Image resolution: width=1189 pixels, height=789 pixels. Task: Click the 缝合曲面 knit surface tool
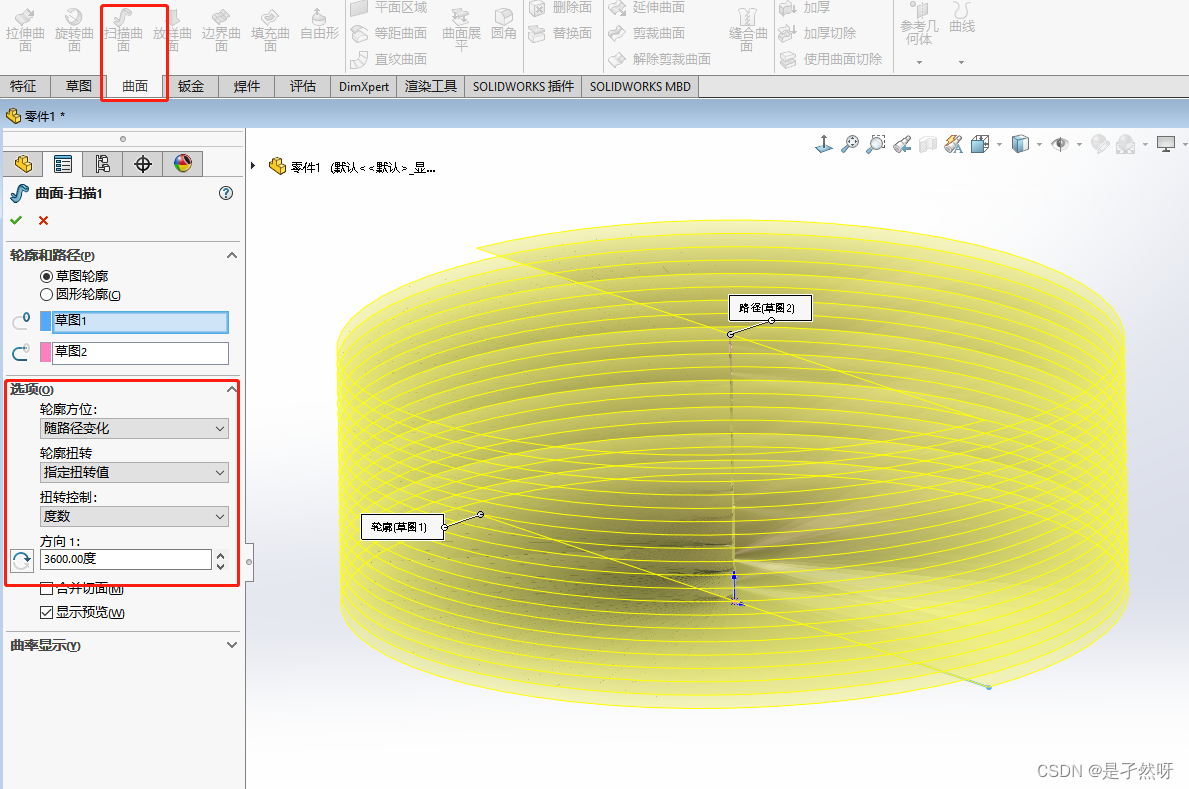click(x=748, y=30)
